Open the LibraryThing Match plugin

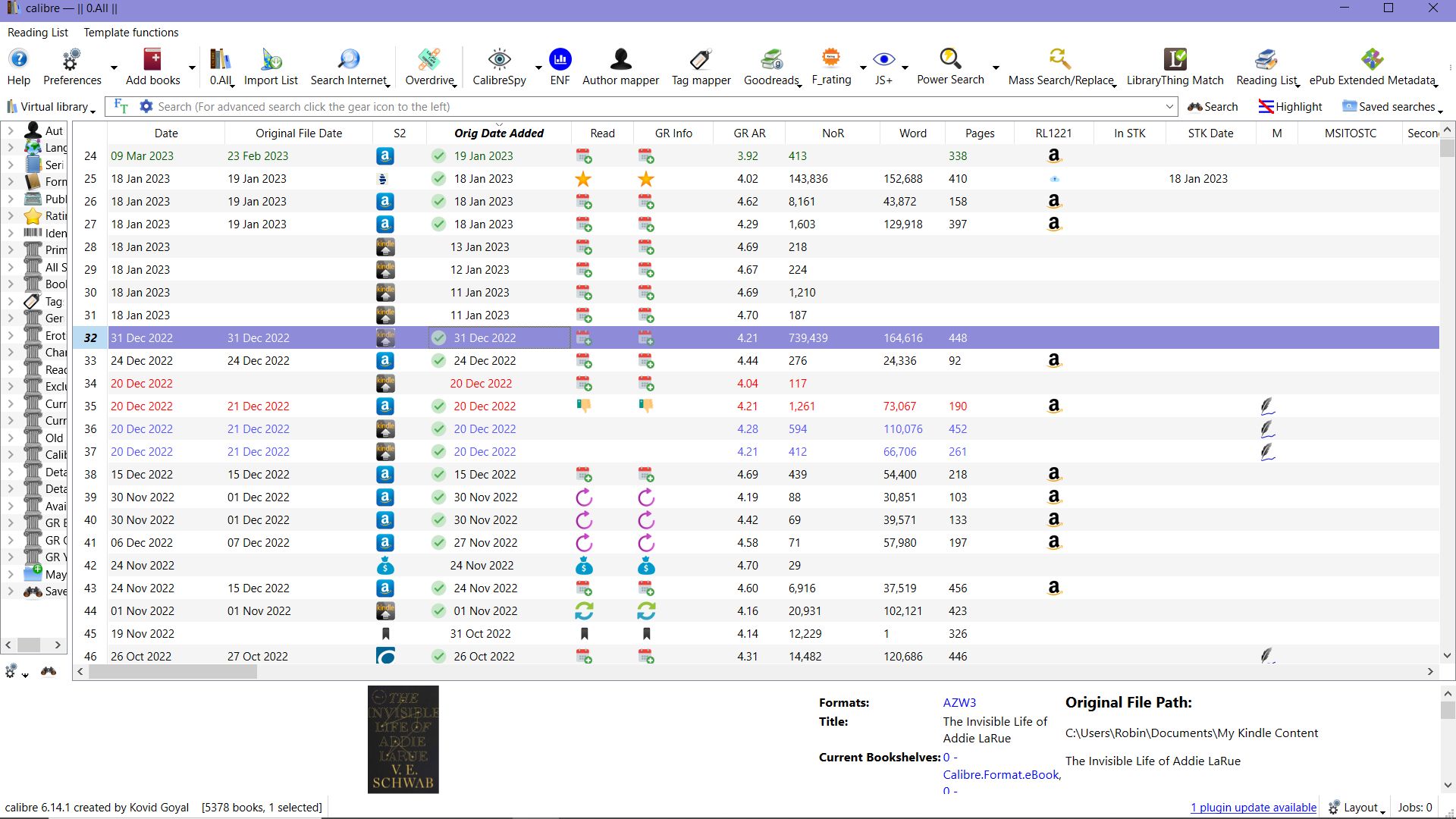(x=1175, y=60)
